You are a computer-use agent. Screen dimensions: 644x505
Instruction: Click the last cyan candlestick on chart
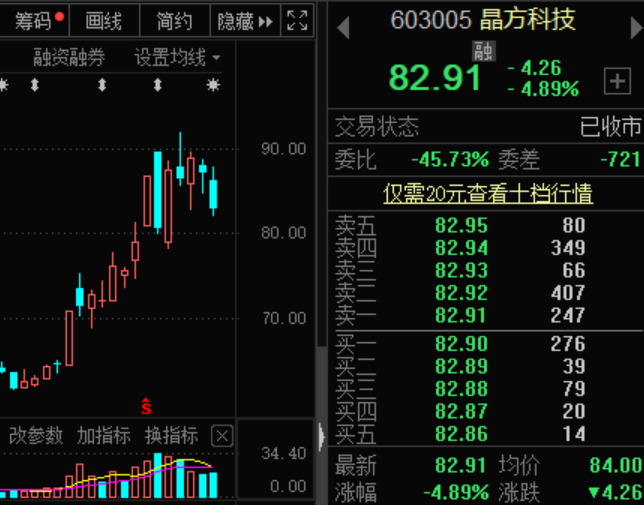(213, 194)
